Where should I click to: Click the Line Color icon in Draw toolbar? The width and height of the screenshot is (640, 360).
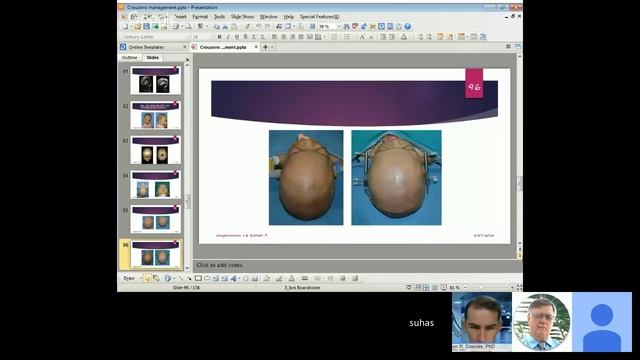tap(279, 278)
